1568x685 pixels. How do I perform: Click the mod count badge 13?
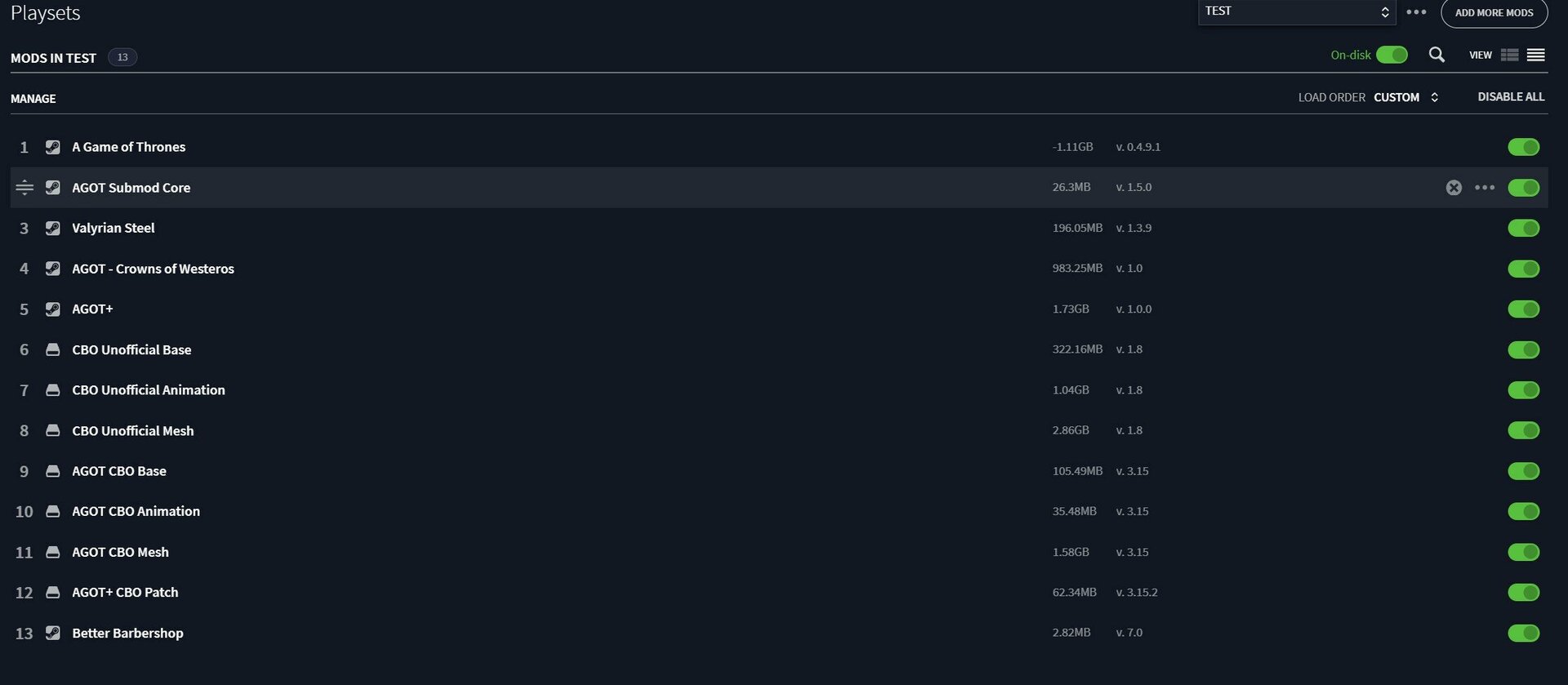point(122,57)
